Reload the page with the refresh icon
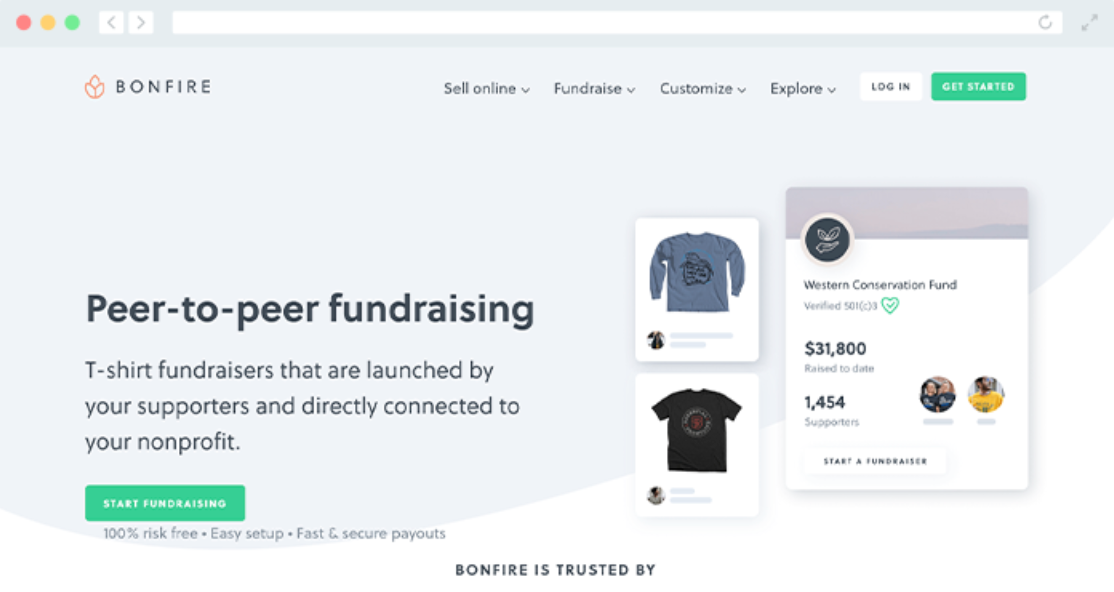Viewport: 1114px width, 592px height. point(1045,23)
